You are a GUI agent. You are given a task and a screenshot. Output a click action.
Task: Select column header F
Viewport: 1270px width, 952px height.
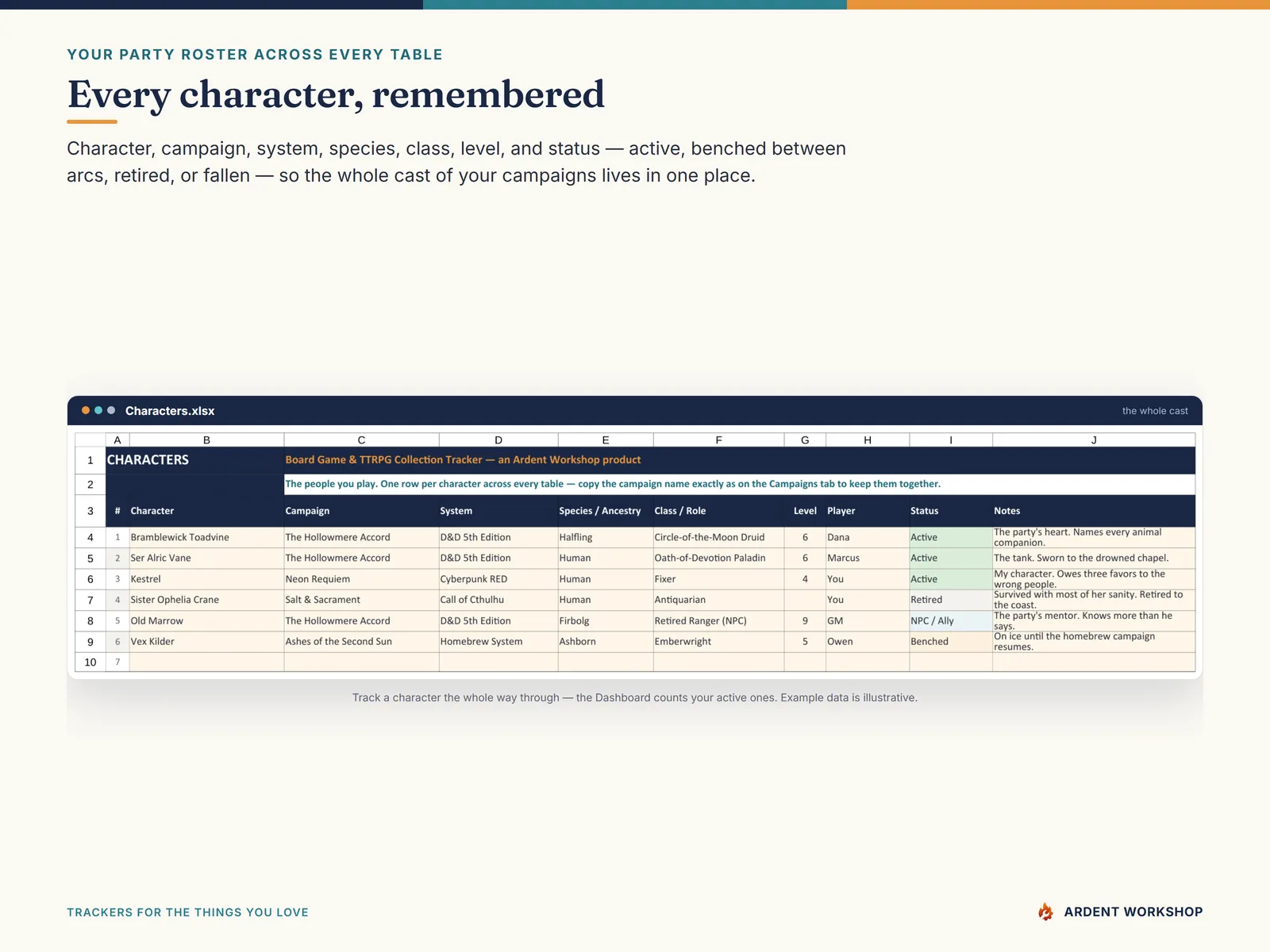[718, 440]
